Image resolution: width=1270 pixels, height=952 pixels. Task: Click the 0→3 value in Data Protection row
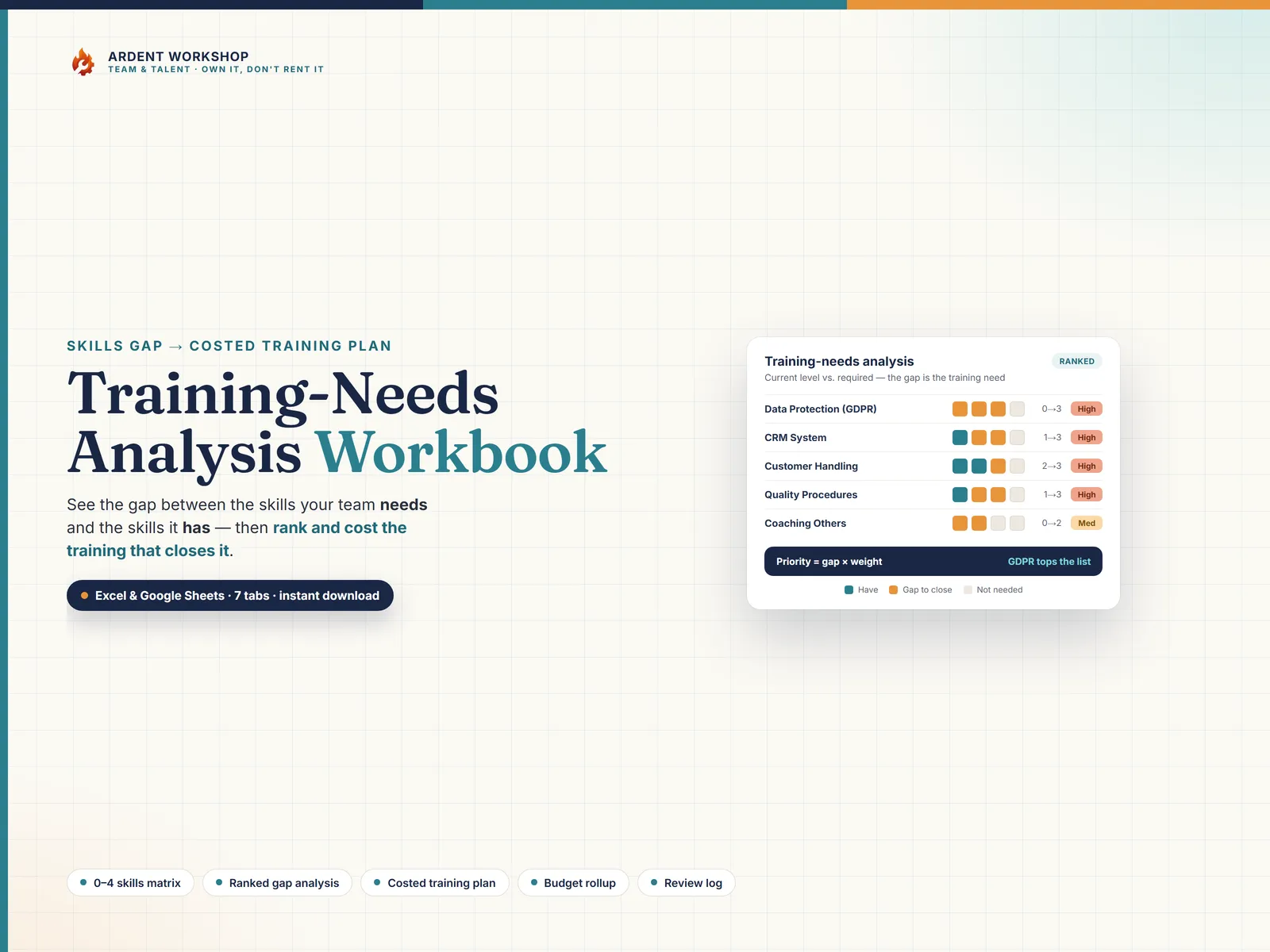pyautogui.click(x=1052, y=409)
